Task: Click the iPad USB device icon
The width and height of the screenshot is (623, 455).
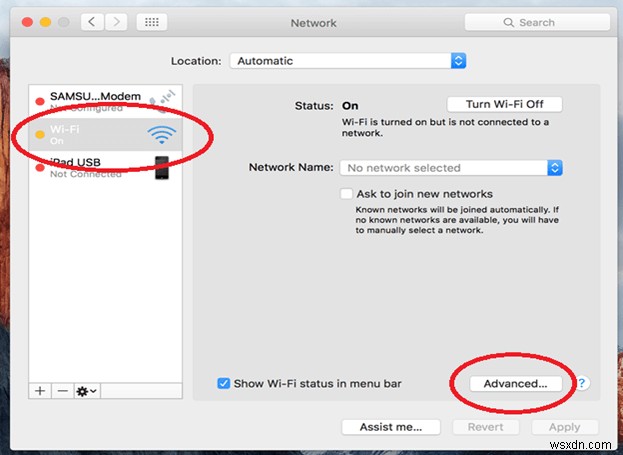Action: coord(162,168)
